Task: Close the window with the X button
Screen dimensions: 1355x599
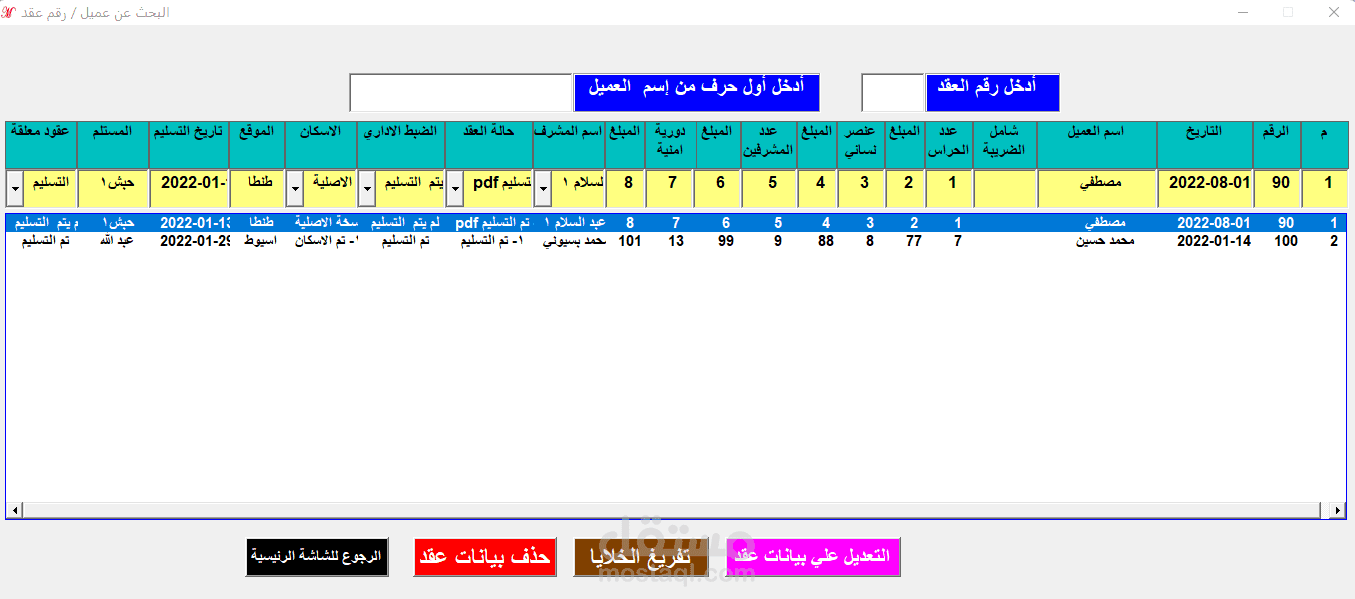Action: pos(1333,12)
